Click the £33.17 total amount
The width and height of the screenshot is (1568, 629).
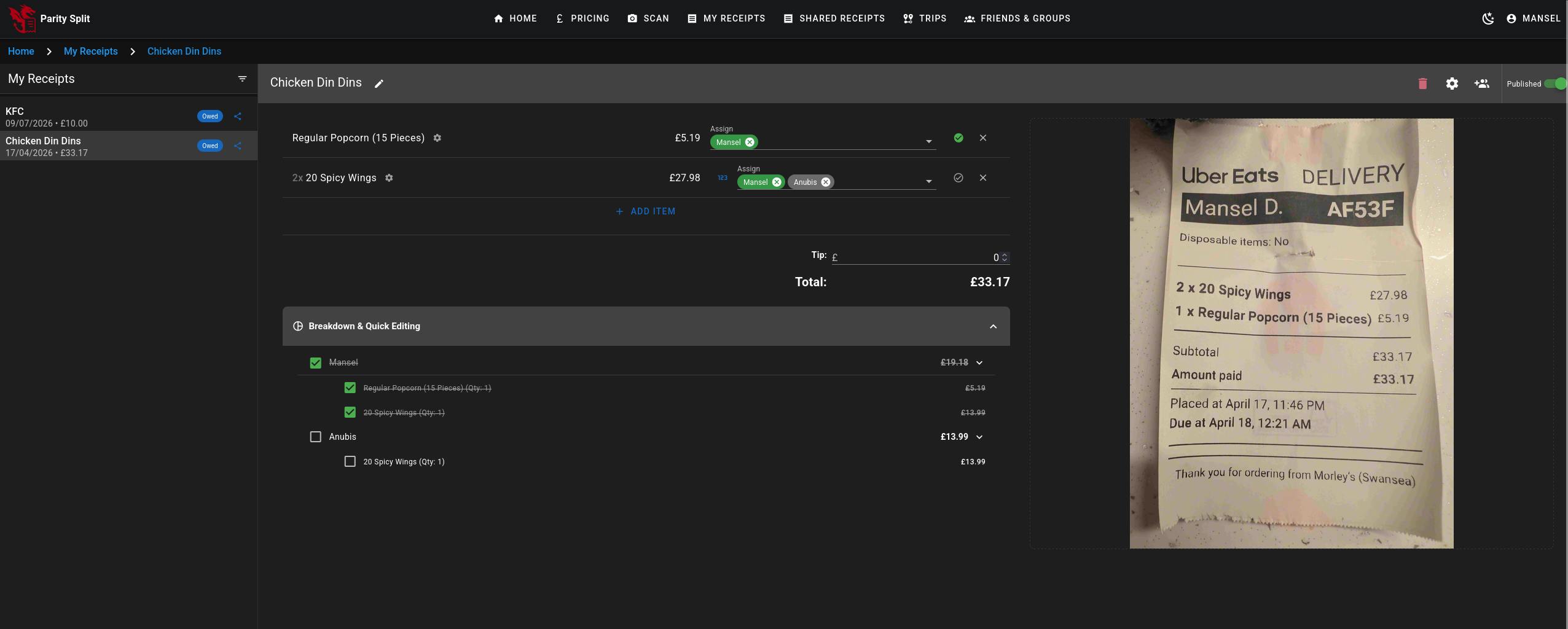pos(990,282)
